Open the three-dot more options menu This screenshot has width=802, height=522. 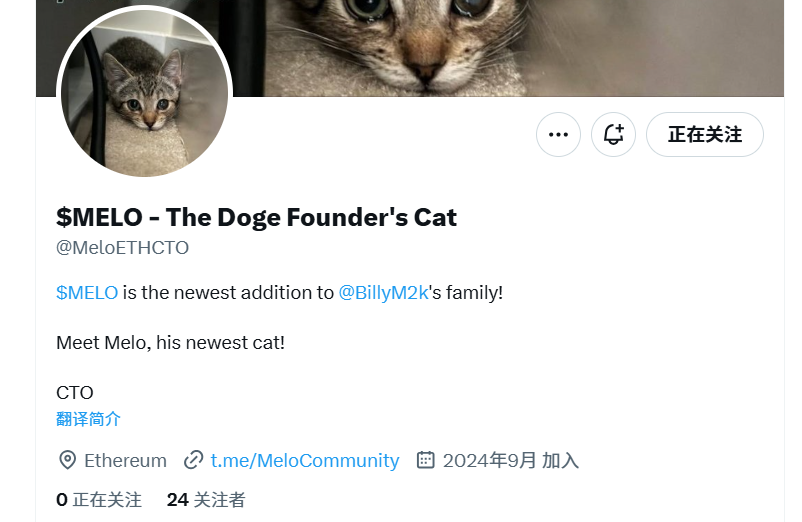point(558,134)
